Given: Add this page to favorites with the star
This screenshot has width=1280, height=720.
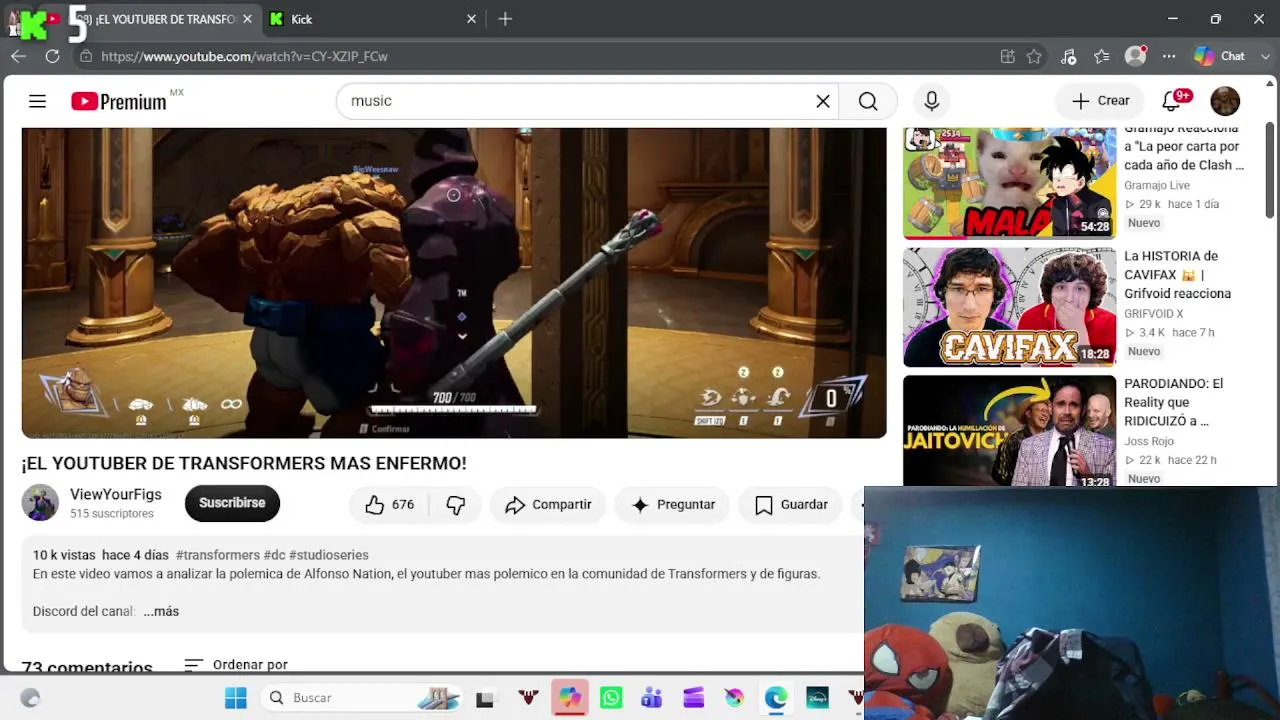Looking at the screenshot, I should [x=1034, y=57].
